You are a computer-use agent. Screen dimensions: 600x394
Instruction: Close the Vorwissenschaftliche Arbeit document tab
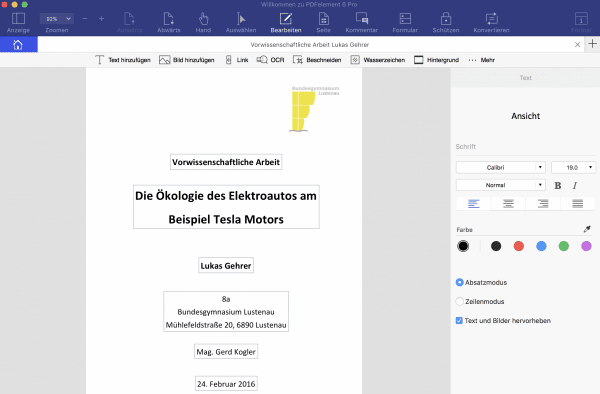(577, 45)
